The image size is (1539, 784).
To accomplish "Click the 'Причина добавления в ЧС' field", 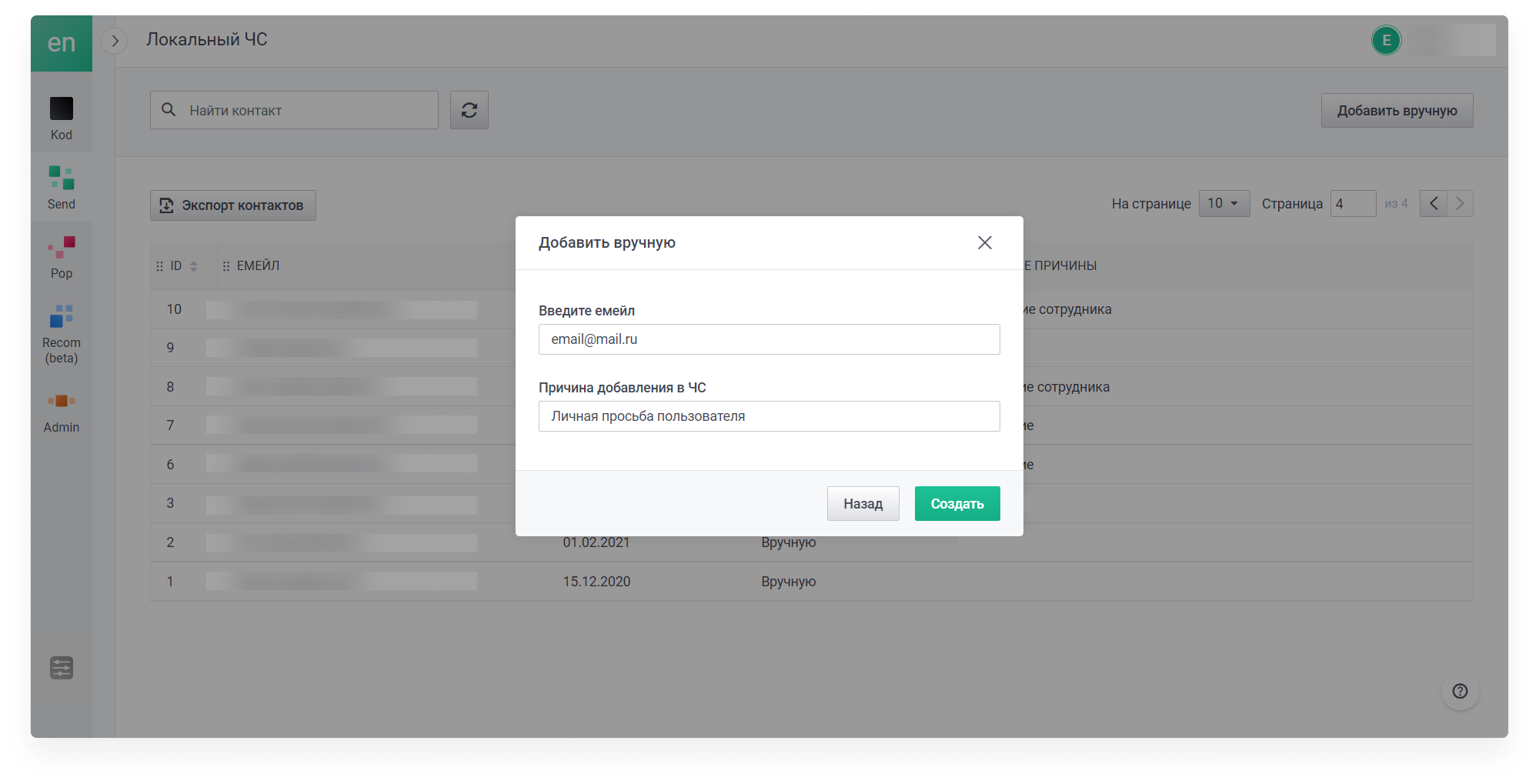I will pos(769,416).
